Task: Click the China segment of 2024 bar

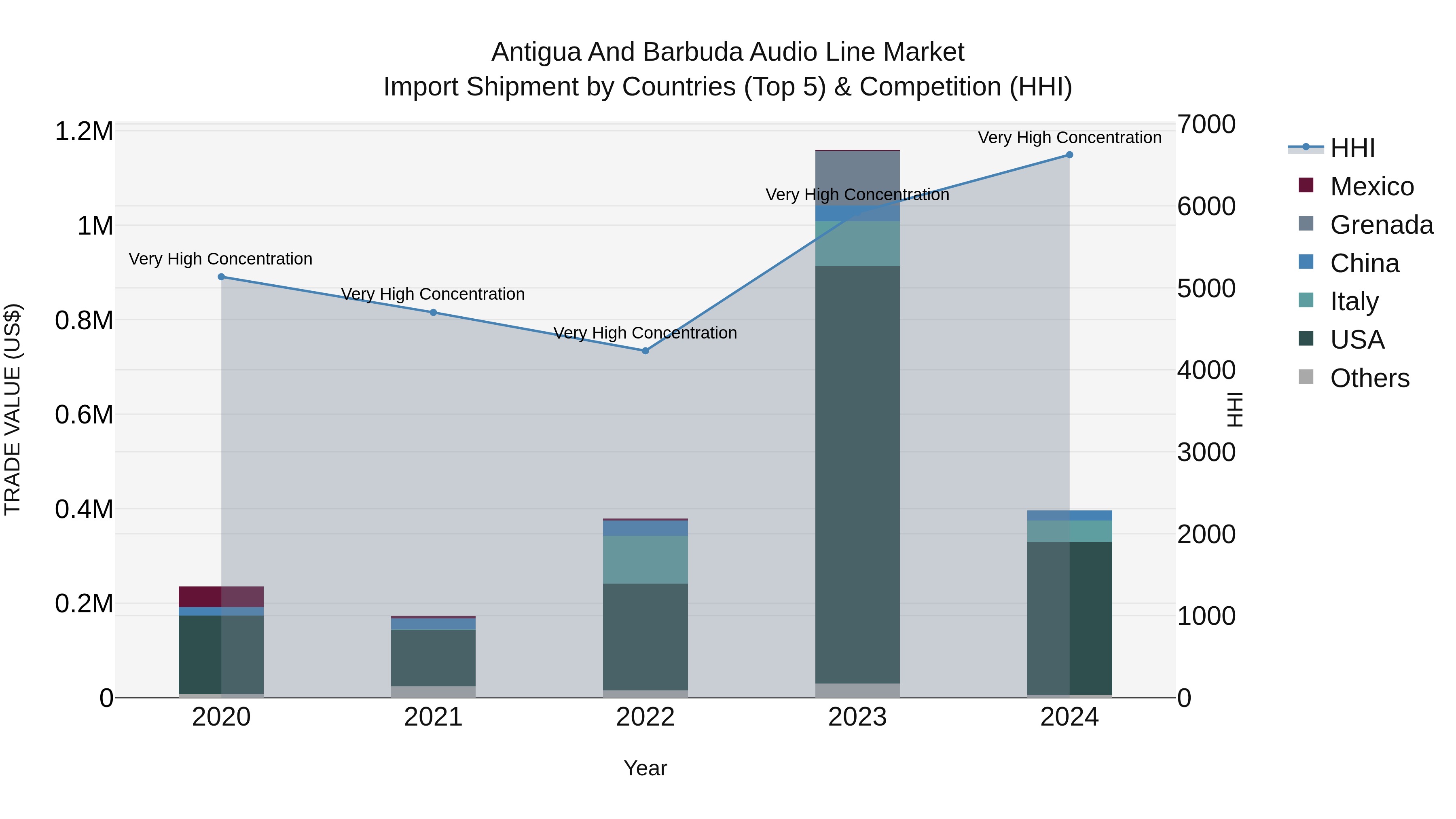Action: pyautogui.click(x=1069, y=516)
